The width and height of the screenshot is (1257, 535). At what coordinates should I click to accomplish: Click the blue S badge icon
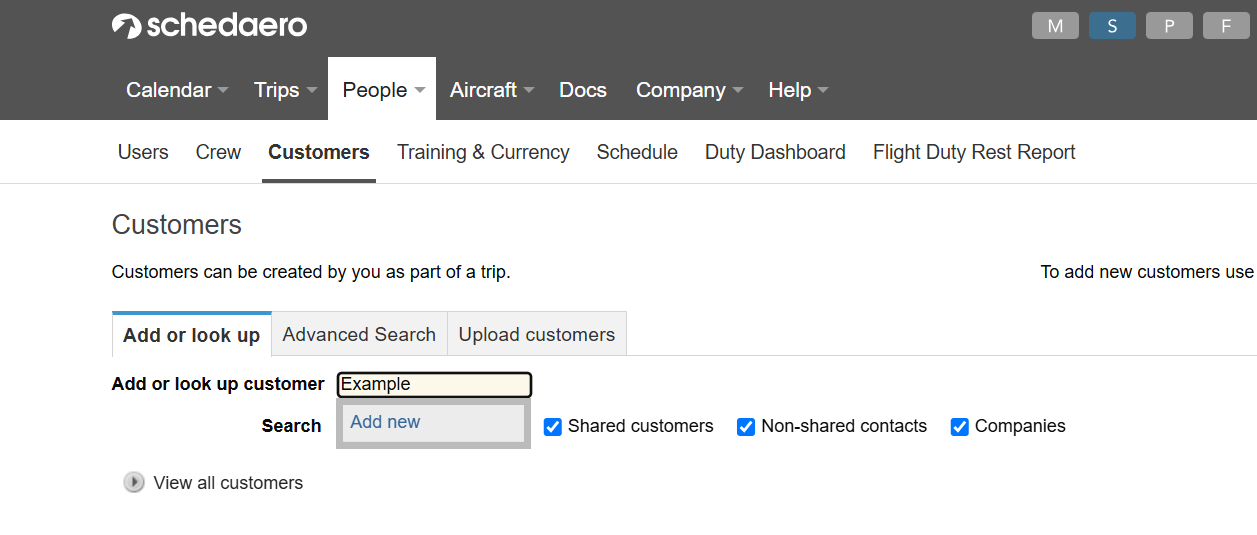point(1112,26)
